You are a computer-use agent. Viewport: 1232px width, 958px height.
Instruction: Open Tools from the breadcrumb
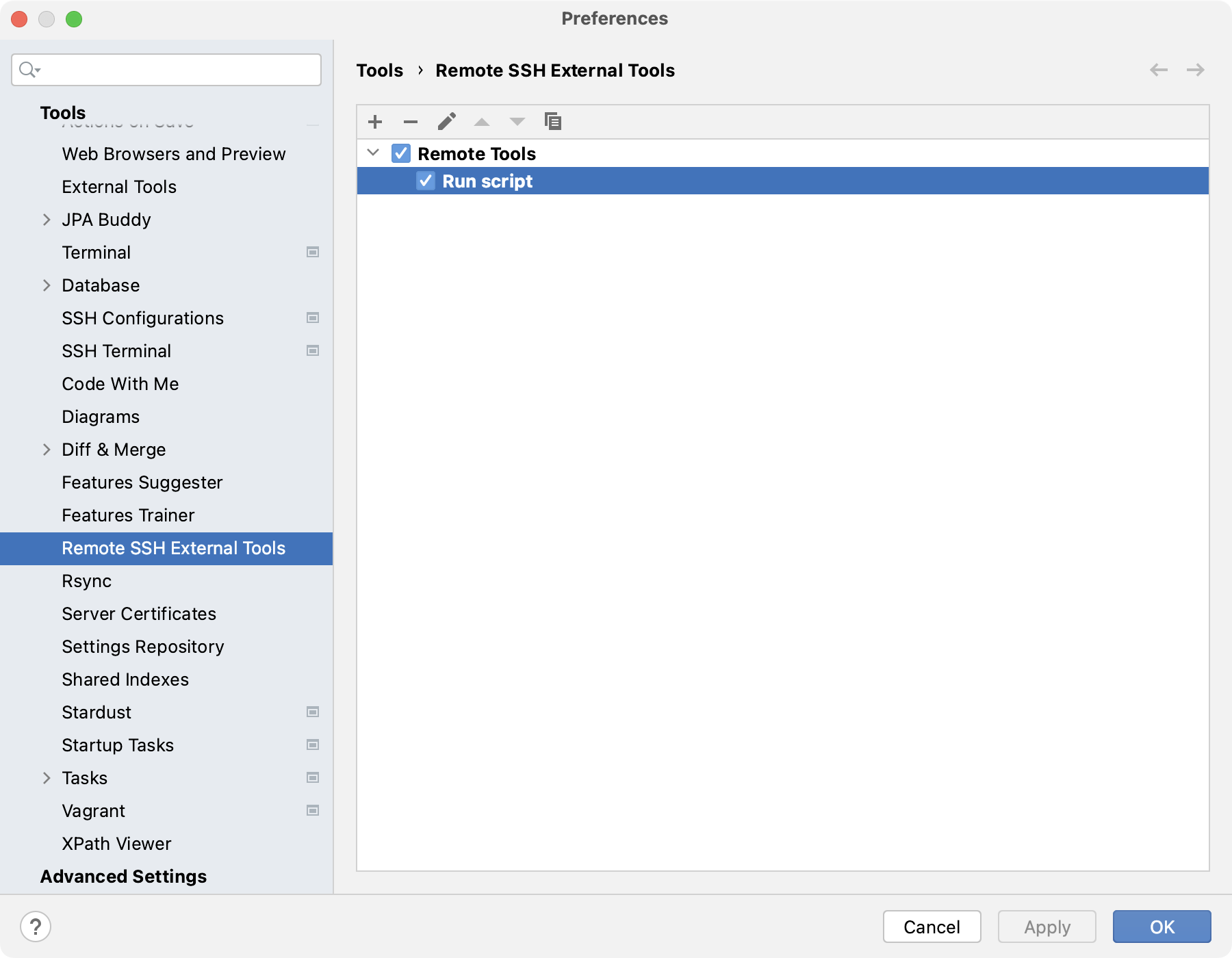tap(381, 70)
